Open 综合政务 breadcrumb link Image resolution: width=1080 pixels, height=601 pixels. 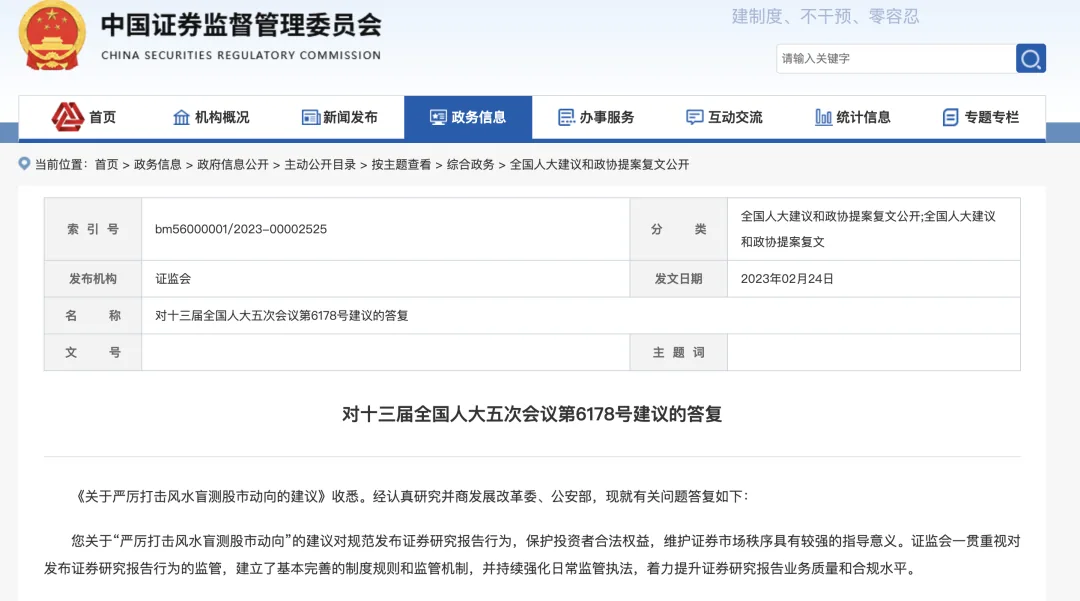point(470,165)
